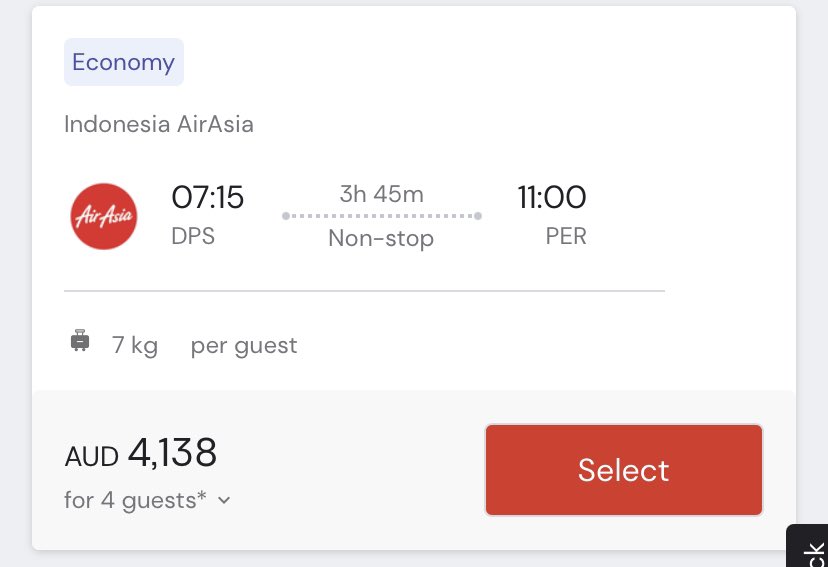Open the 'for 4 guests*' fare details

135,500
